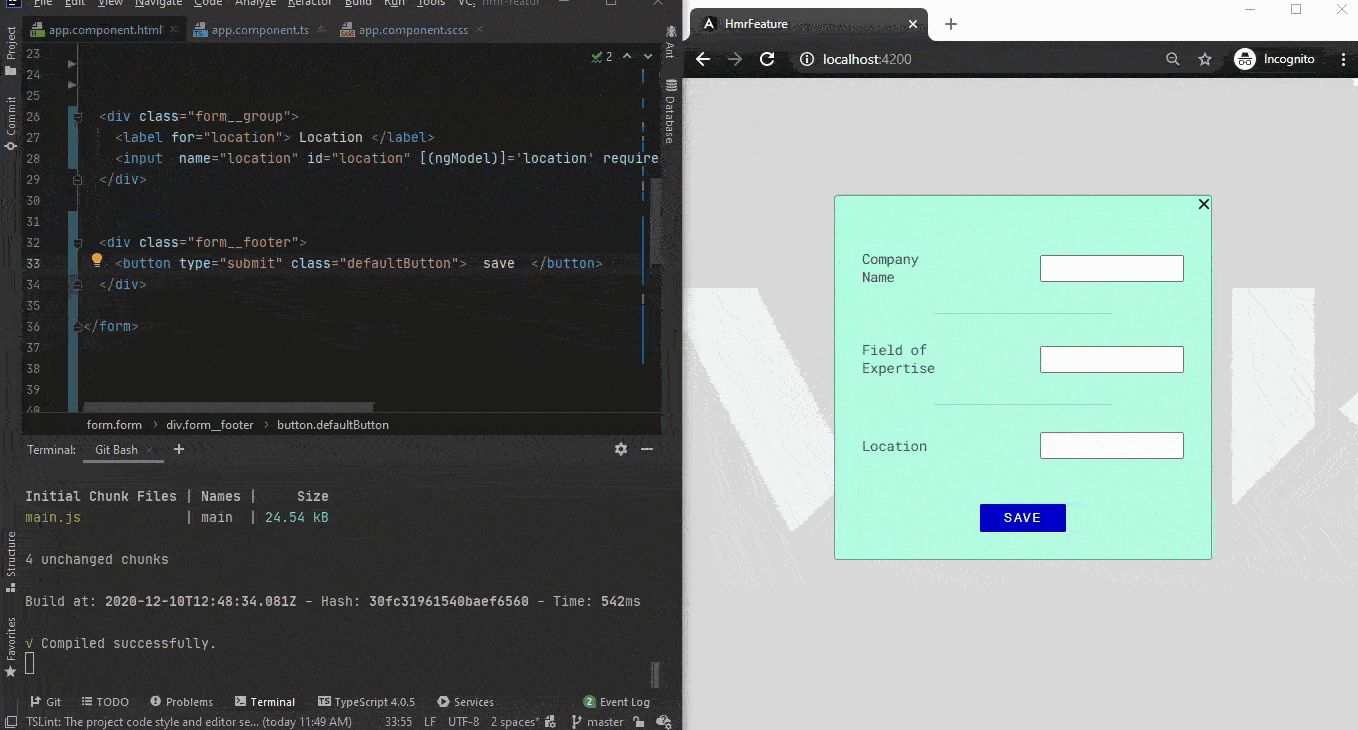Open the UTF-8 encoding selector
This screenshot has height=730, width=1358.
pos(463,722)
